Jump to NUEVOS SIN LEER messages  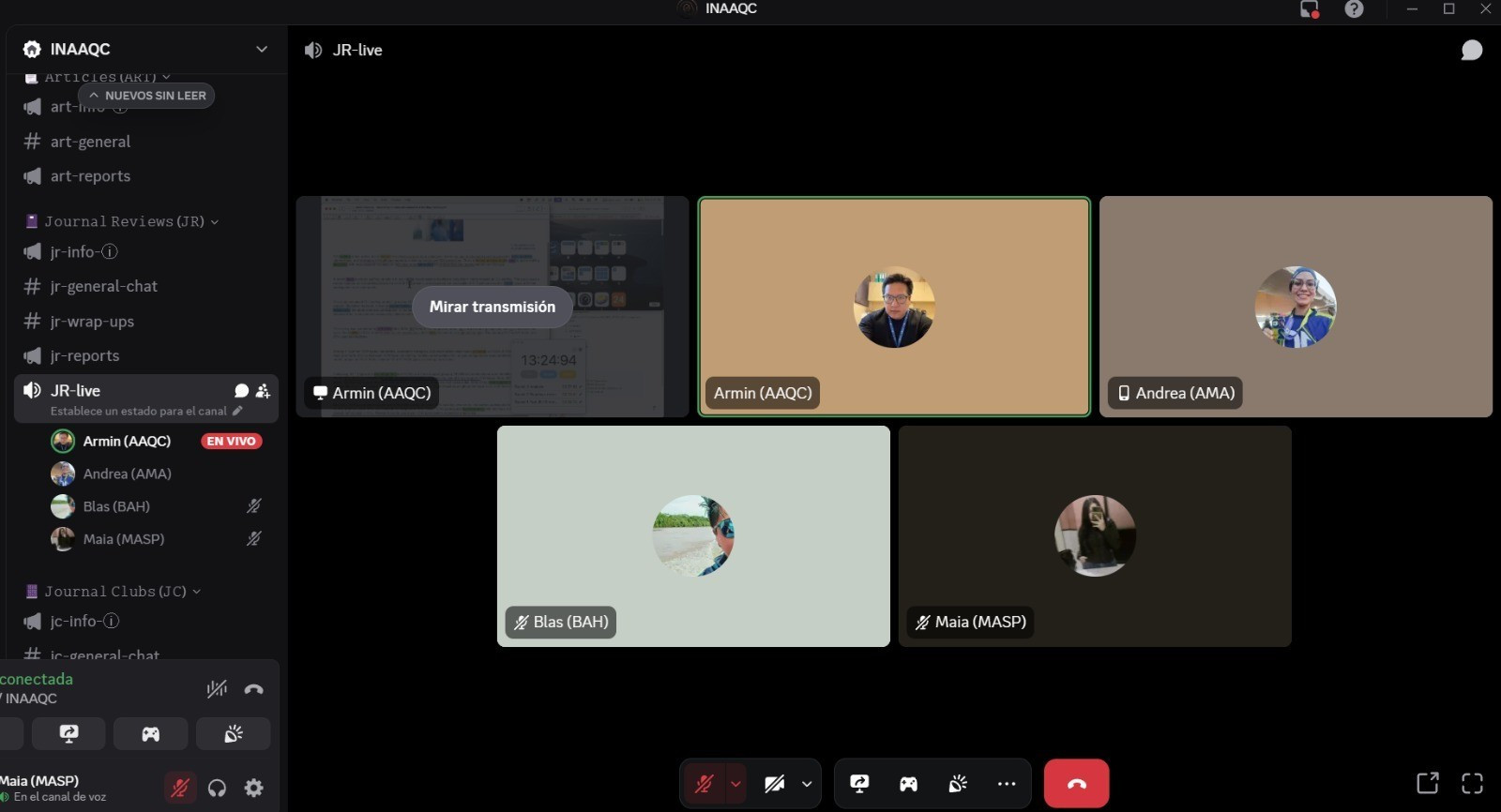pyautogui.click(x=146, y=96)
